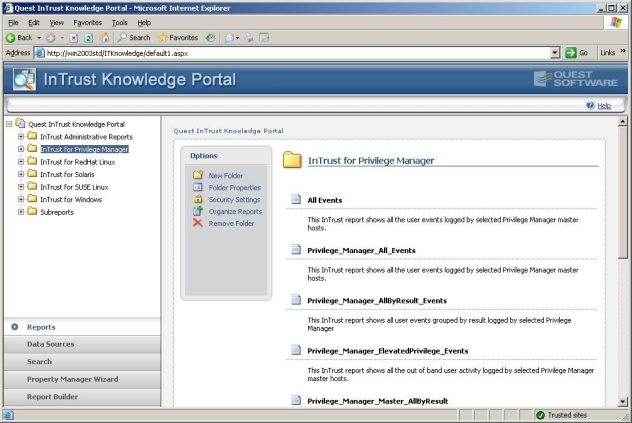Open the Folder Properties link

(235, 188)
